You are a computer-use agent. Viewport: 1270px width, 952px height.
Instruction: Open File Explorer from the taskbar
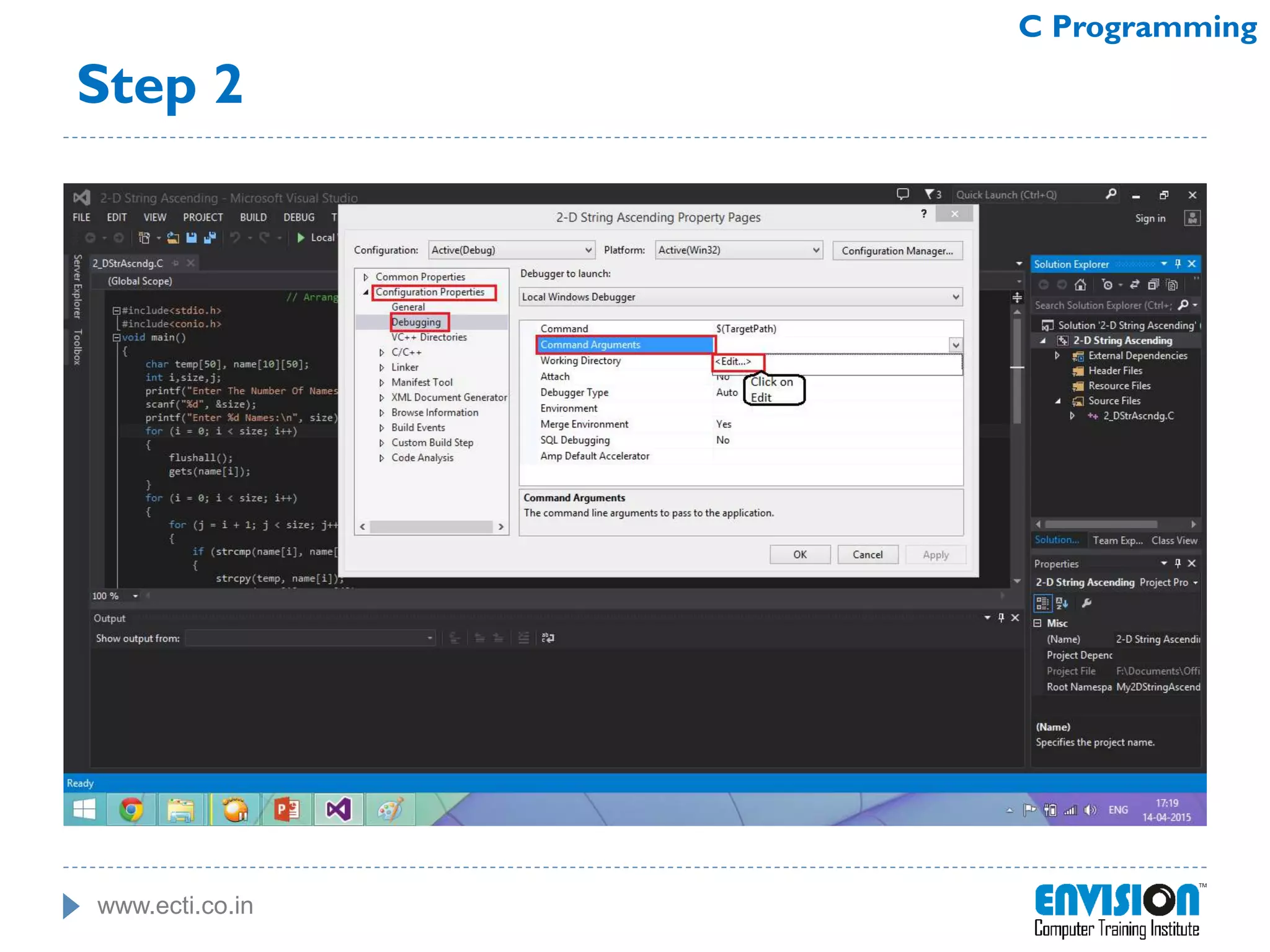click(180, 809)
